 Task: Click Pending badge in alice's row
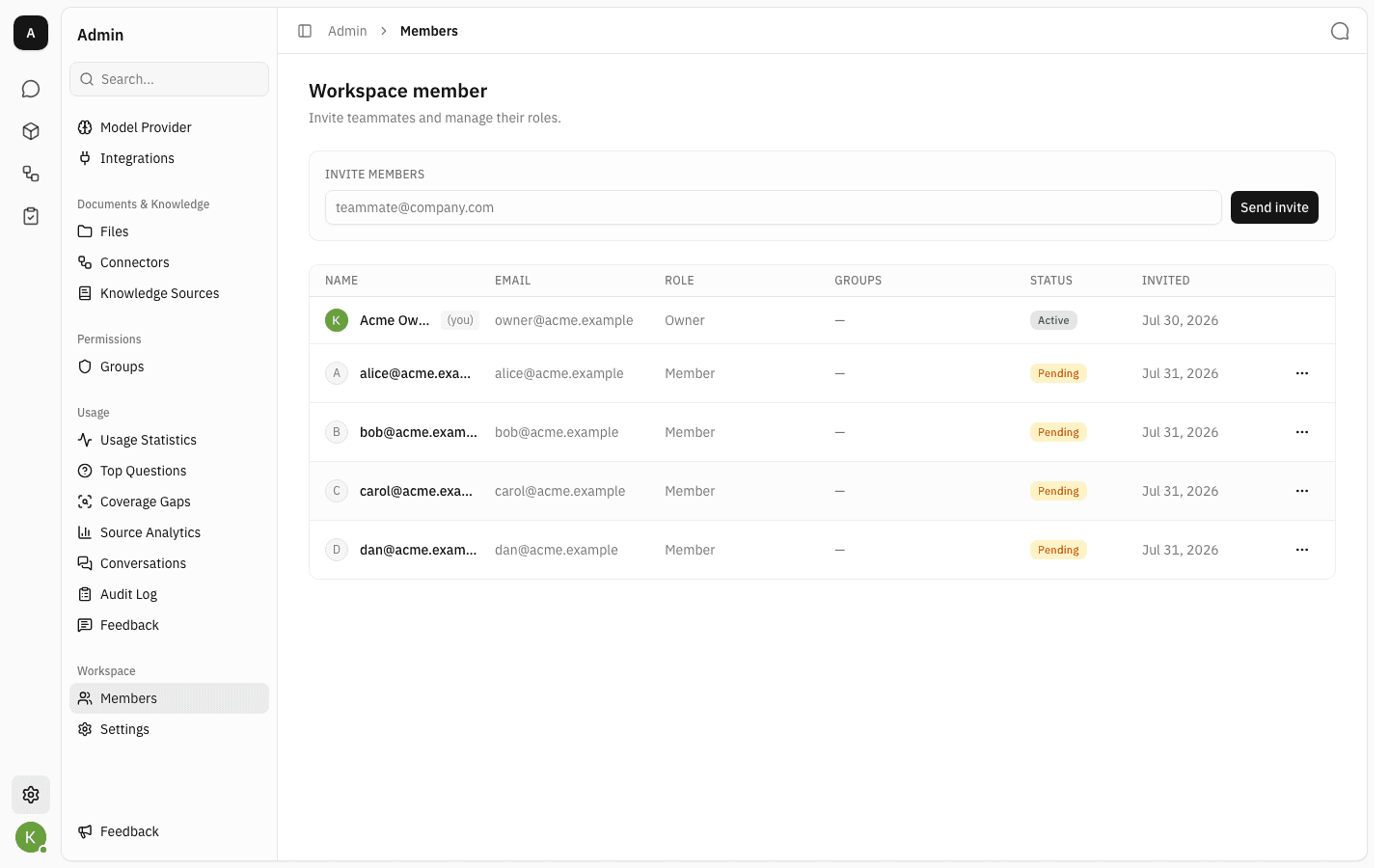(x=1058, y=373)
